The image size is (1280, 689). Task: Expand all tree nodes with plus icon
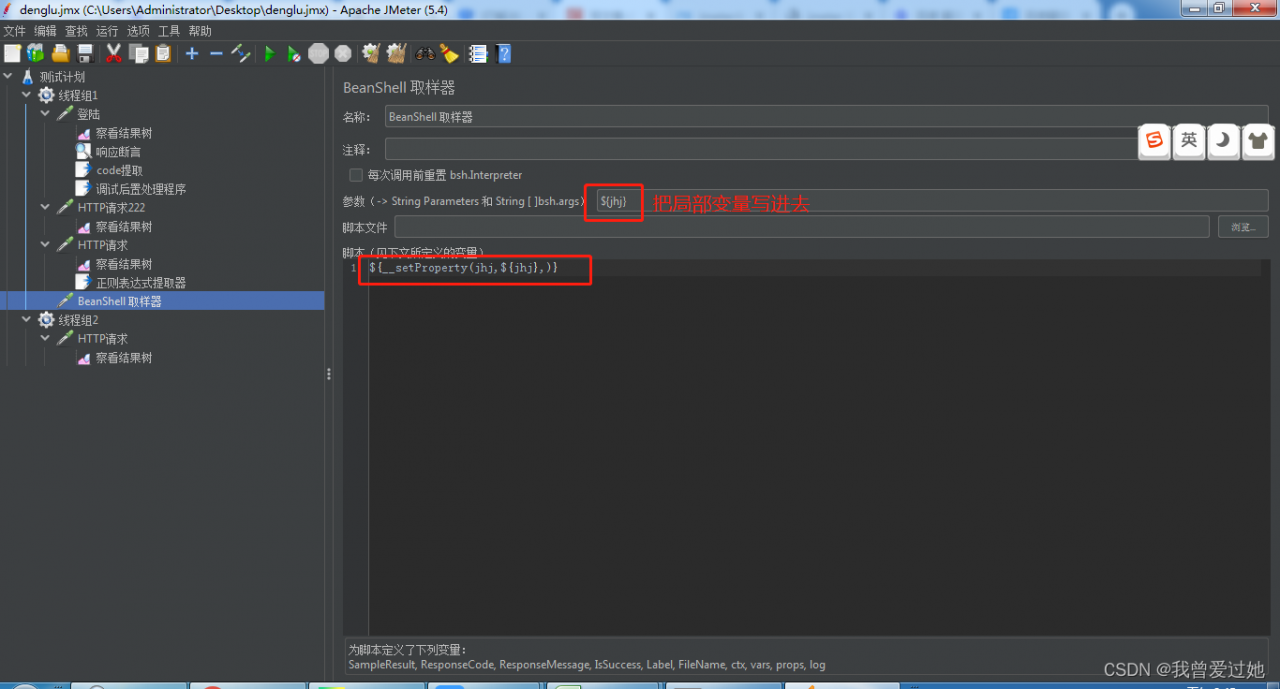[x=192, y=53]
